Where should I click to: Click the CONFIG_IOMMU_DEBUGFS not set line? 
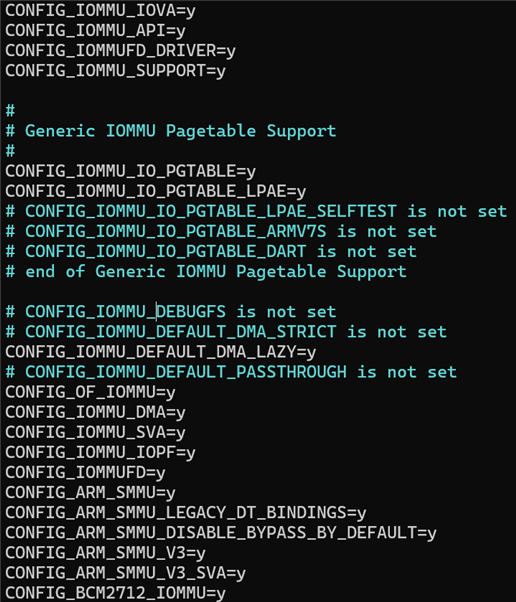(171, 312)
